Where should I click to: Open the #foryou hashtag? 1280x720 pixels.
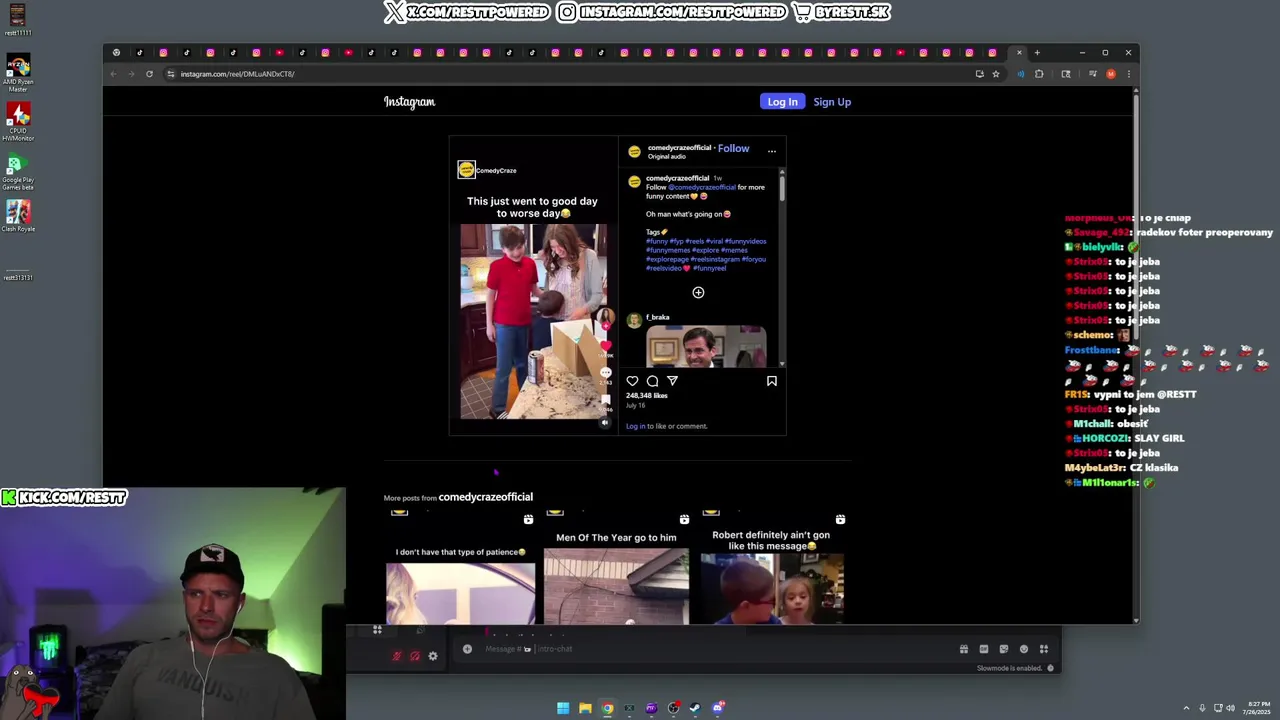pos(752,259)
